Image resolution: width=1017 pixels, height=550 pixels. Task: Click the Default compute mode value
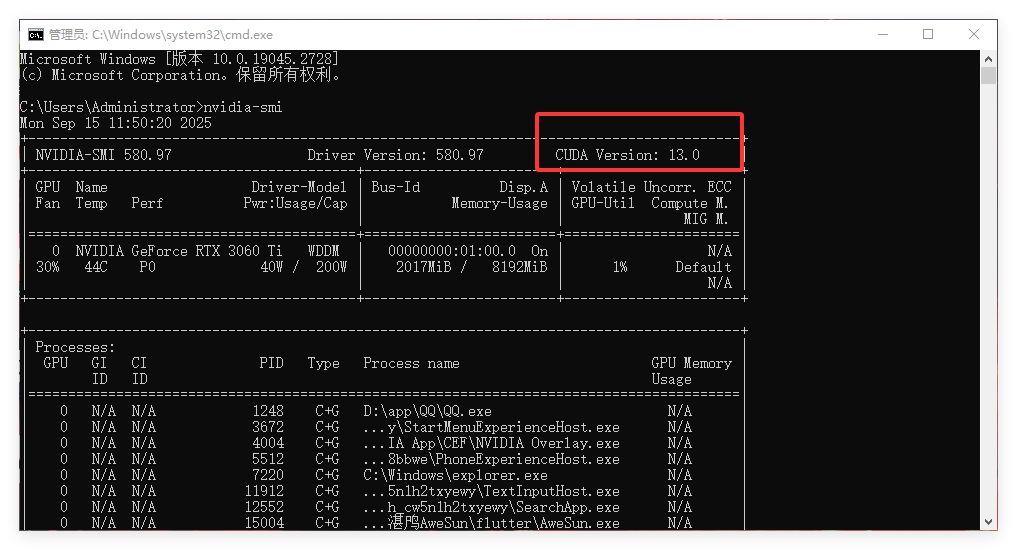click(x=703, y=267)
